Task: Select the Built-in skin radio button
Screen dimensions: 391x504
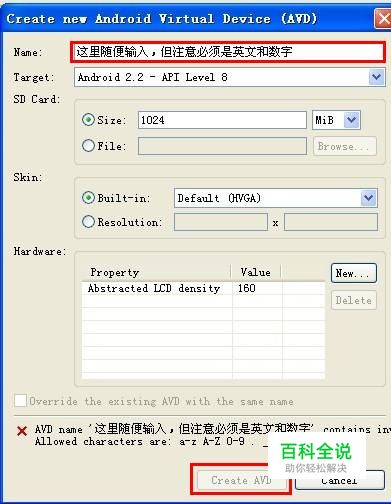Action: point(88,198)
